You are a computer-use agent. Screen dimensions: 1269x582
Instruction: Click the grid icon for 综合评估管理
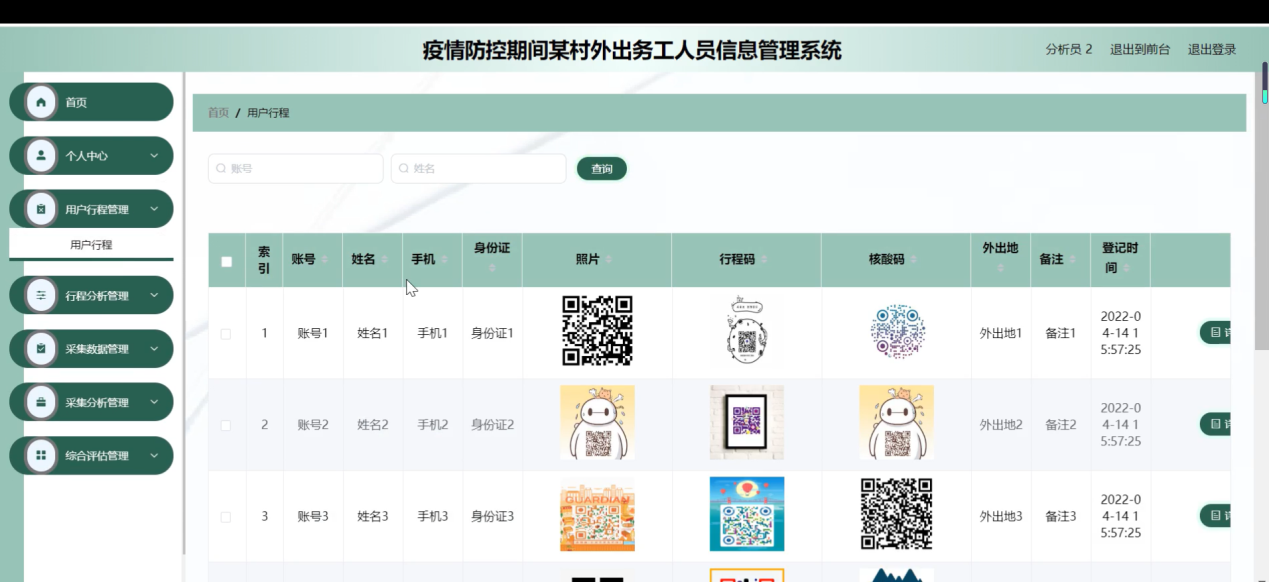point(41,456)
